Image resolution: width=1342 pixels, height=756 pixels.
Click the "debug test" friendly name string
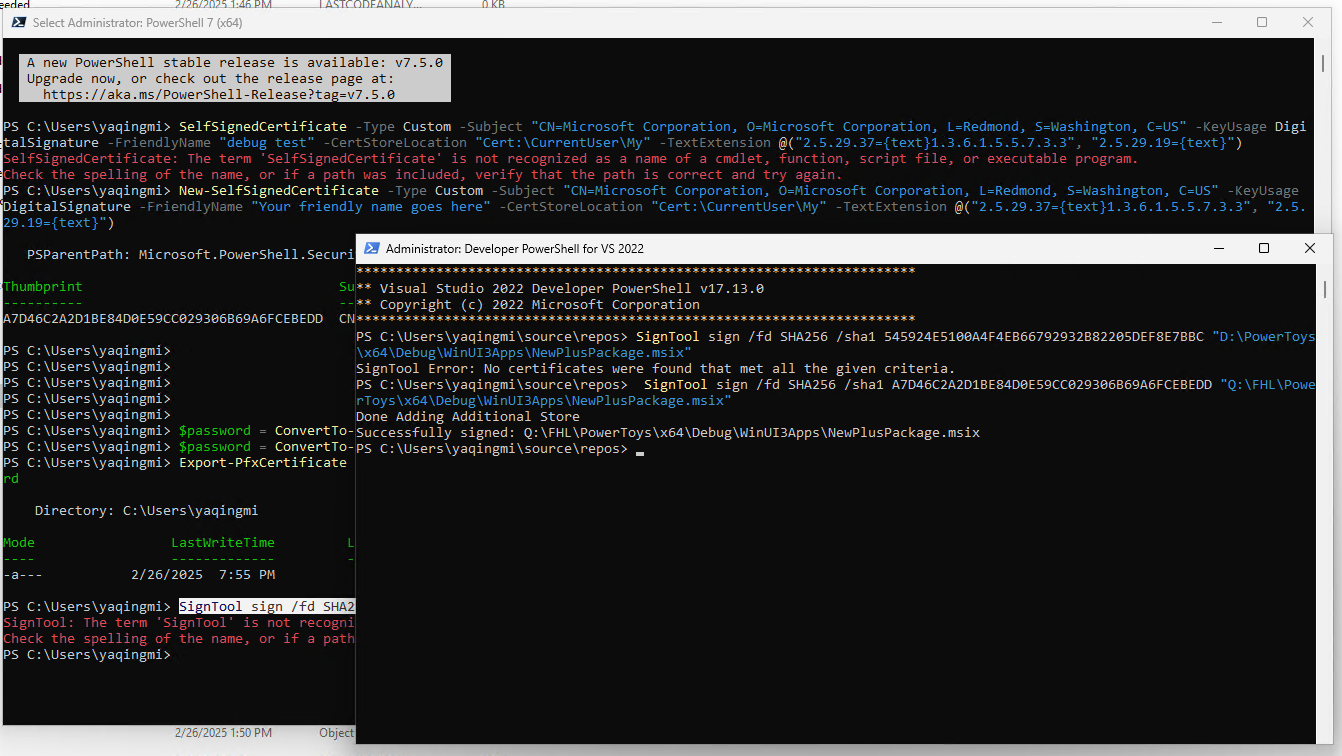(x=266, y=142)
